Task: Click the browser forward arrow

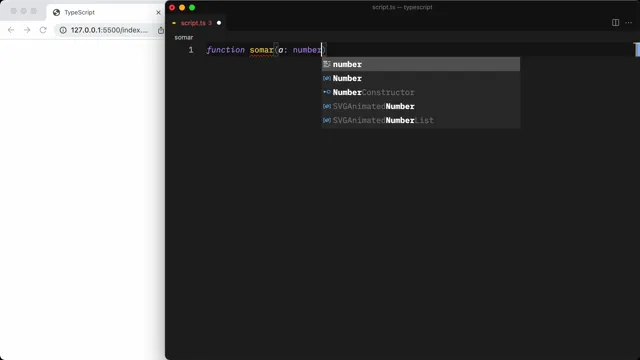Action: 27,30
